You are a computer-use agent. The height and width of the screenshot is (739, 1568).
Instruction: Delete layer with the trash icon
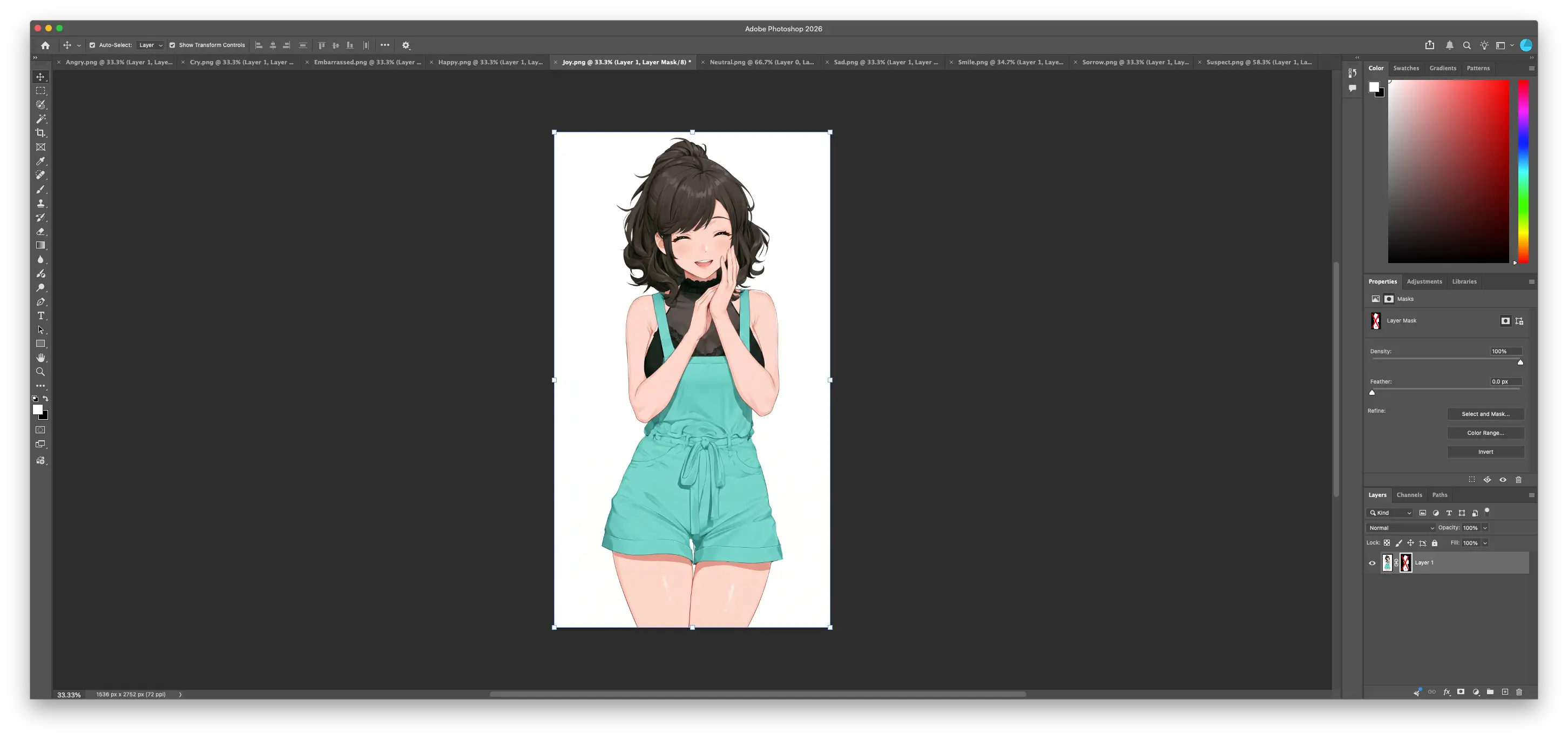[x=1519, y=691]
